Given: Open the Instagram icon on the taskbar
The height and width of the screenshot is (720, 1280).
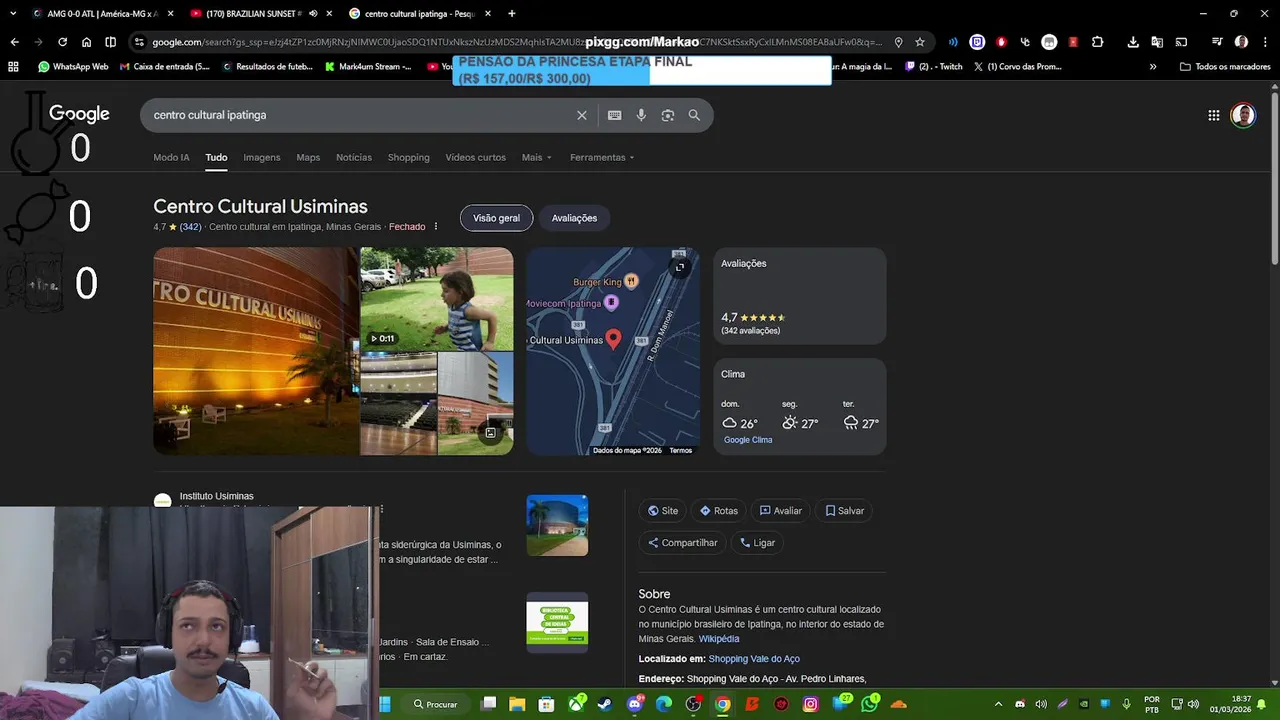Looking at the screenshot, I should [810, 704].
